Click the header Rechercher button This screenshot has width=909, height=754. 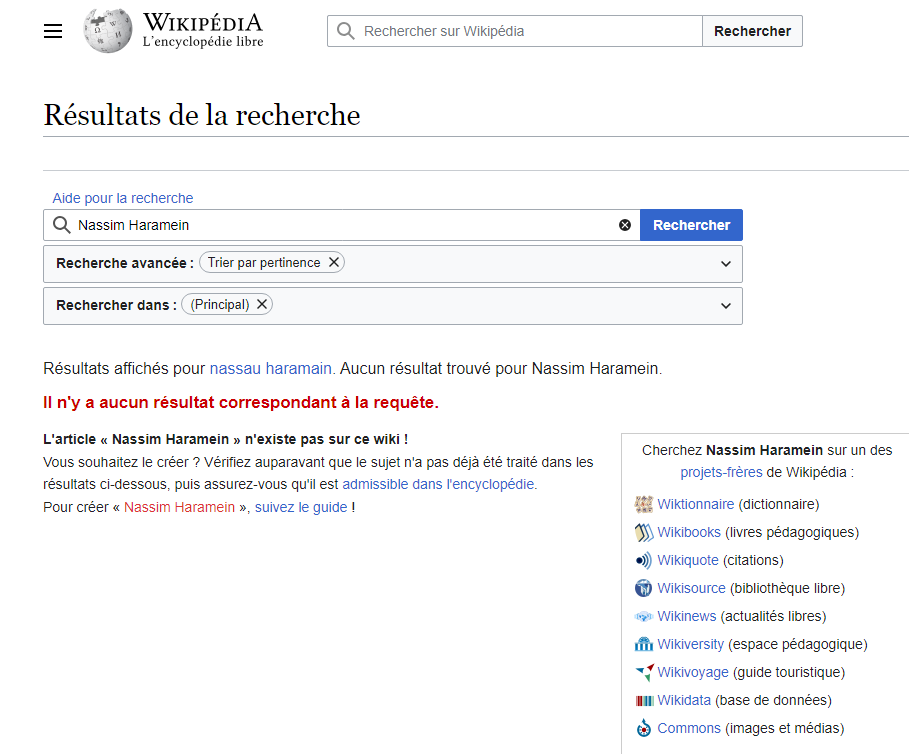(752, 31)
